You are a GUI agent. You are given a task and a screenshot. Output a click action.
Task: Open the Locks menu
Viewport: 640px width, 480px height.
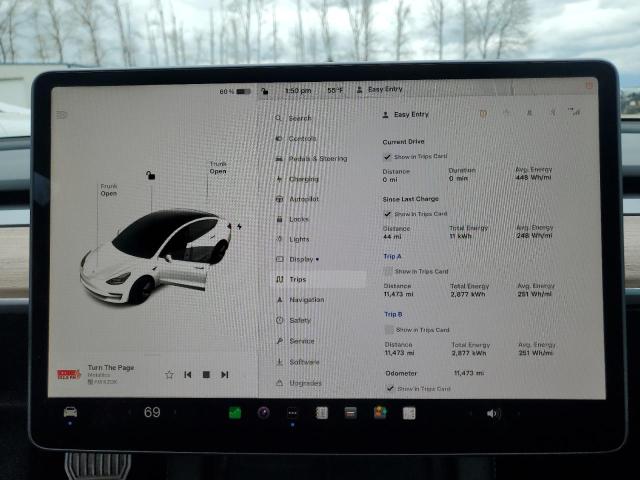tap(293, 219)
